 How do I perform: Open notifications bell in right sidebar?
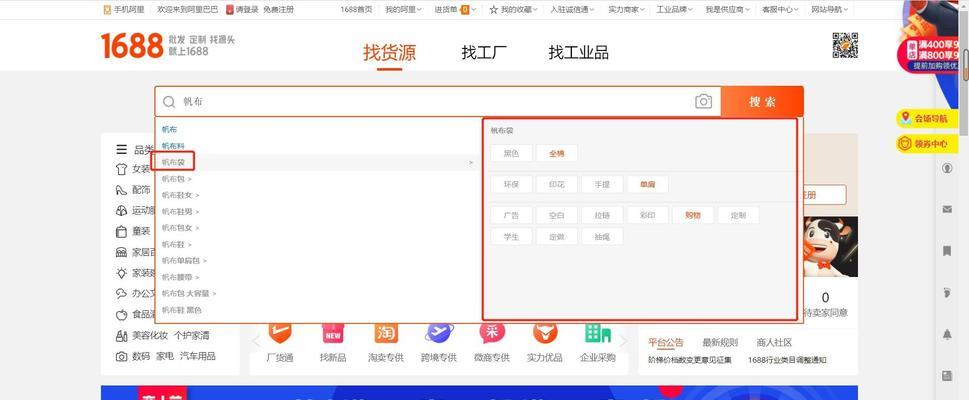[x=947, y=334]
